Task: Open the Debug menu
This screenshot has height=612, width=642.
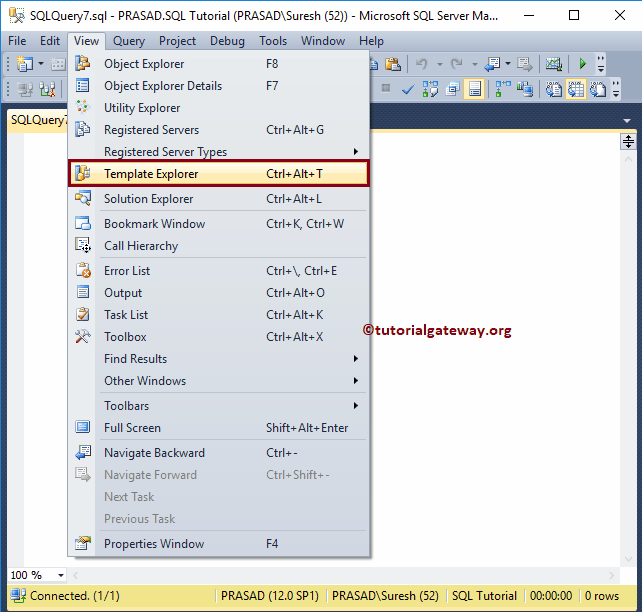Action: point(227,41)
